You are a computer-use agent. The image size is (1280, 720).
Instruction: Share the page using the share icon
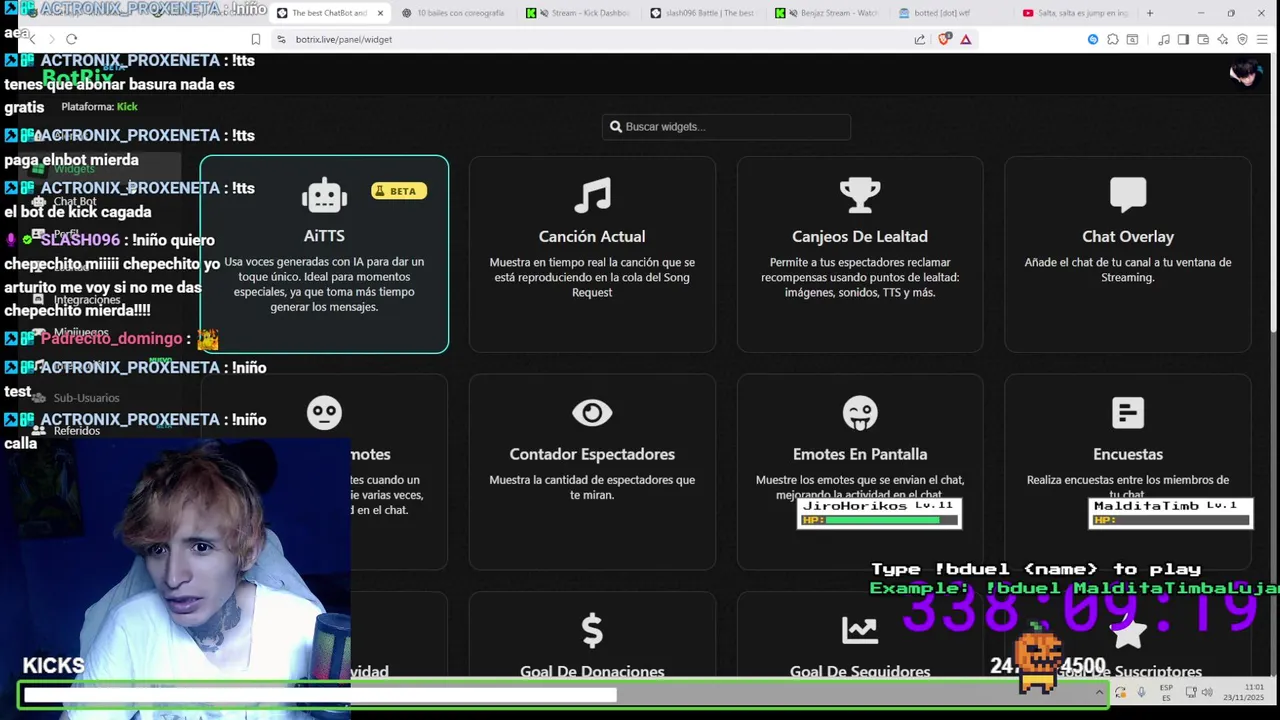point(920,39)
